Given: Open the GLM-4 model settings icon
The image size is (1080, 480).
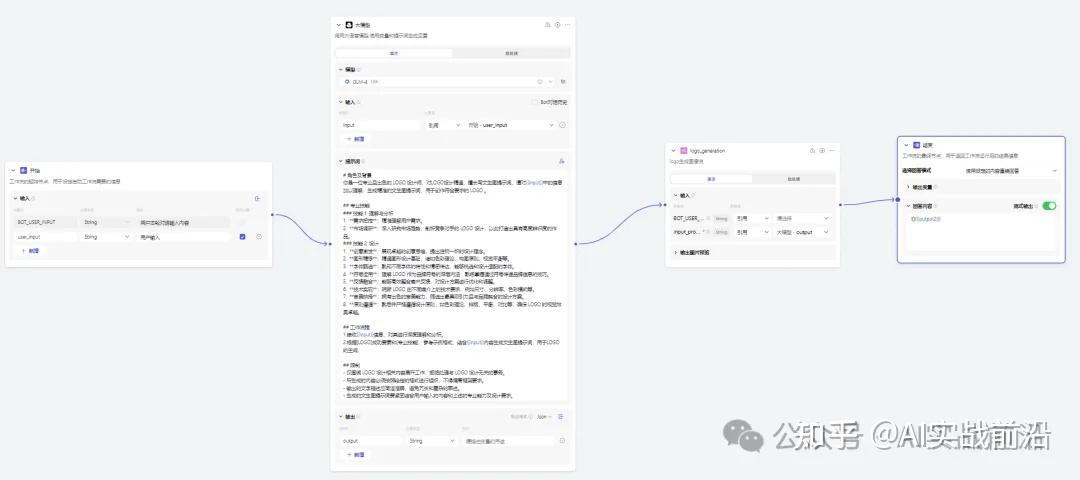Looking at the screenshot, I should click(x=562, y=81).
